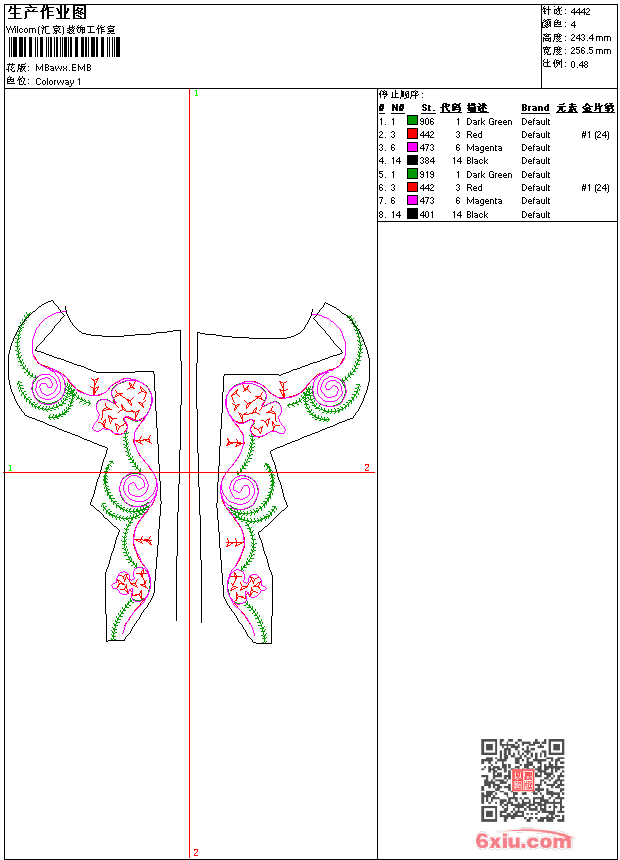Click the left half of the embroidery design
The height and width of the screenshot is (860, 620).
point(94,471)
